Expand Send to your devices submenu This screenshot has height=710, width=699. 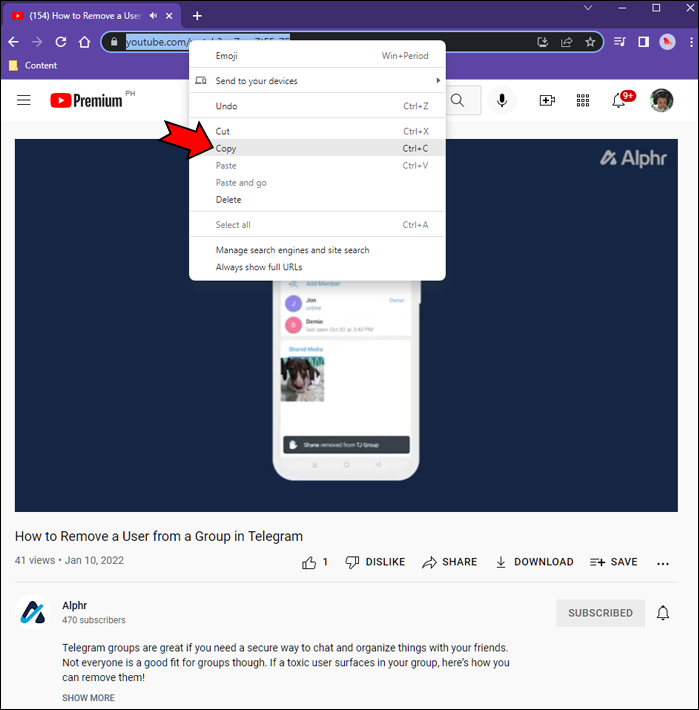317,81
